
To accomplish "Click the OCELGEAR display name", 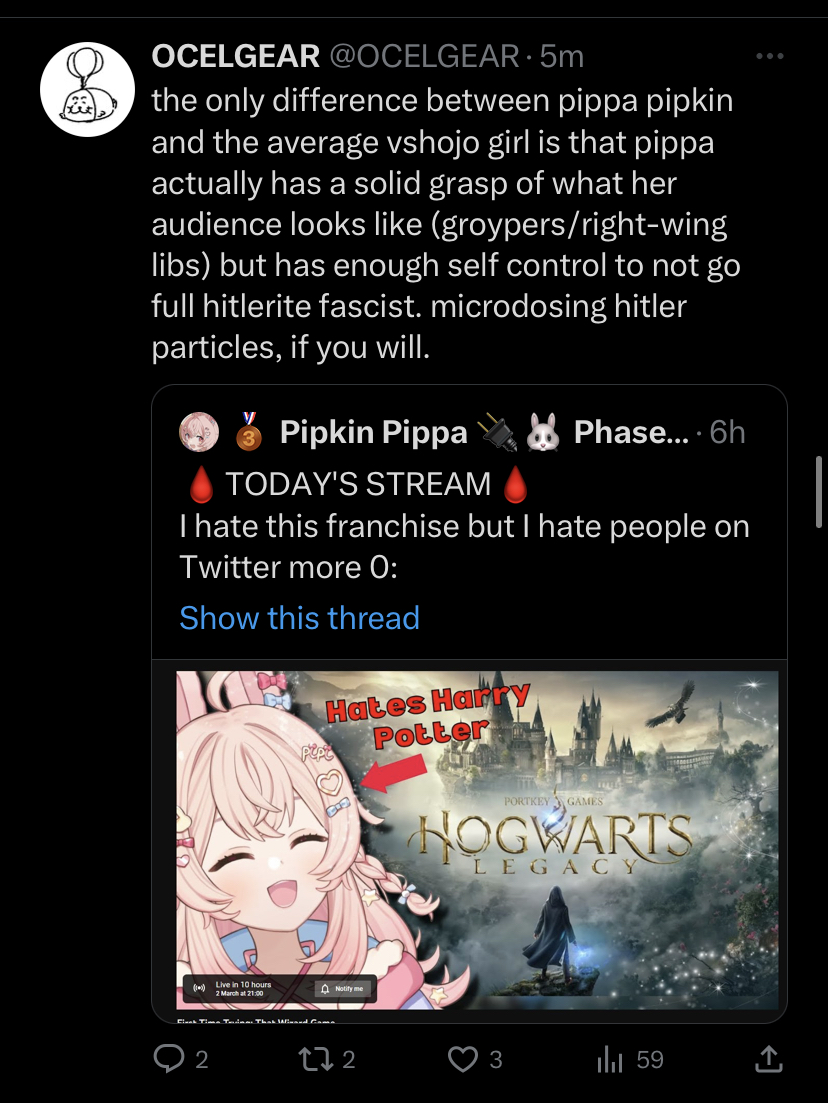I will coord(236,56).
